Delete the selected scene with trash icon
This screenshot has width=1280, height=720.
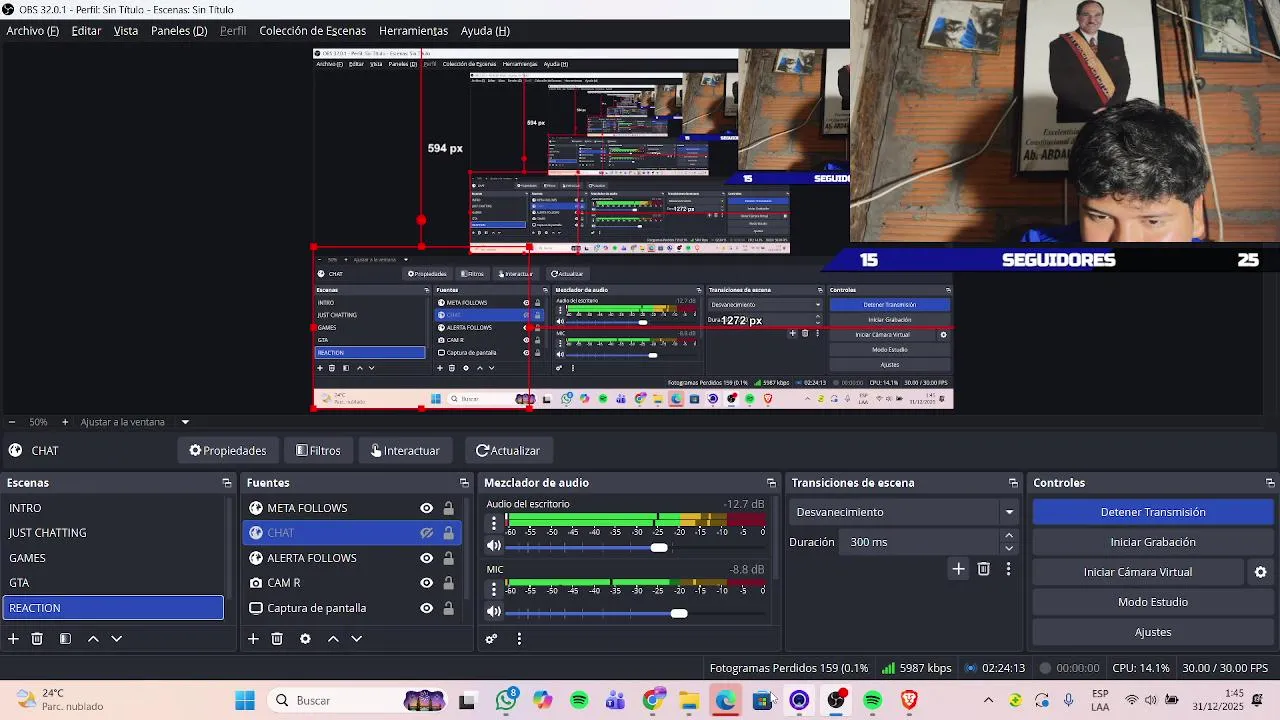click(x=37, y=638)
